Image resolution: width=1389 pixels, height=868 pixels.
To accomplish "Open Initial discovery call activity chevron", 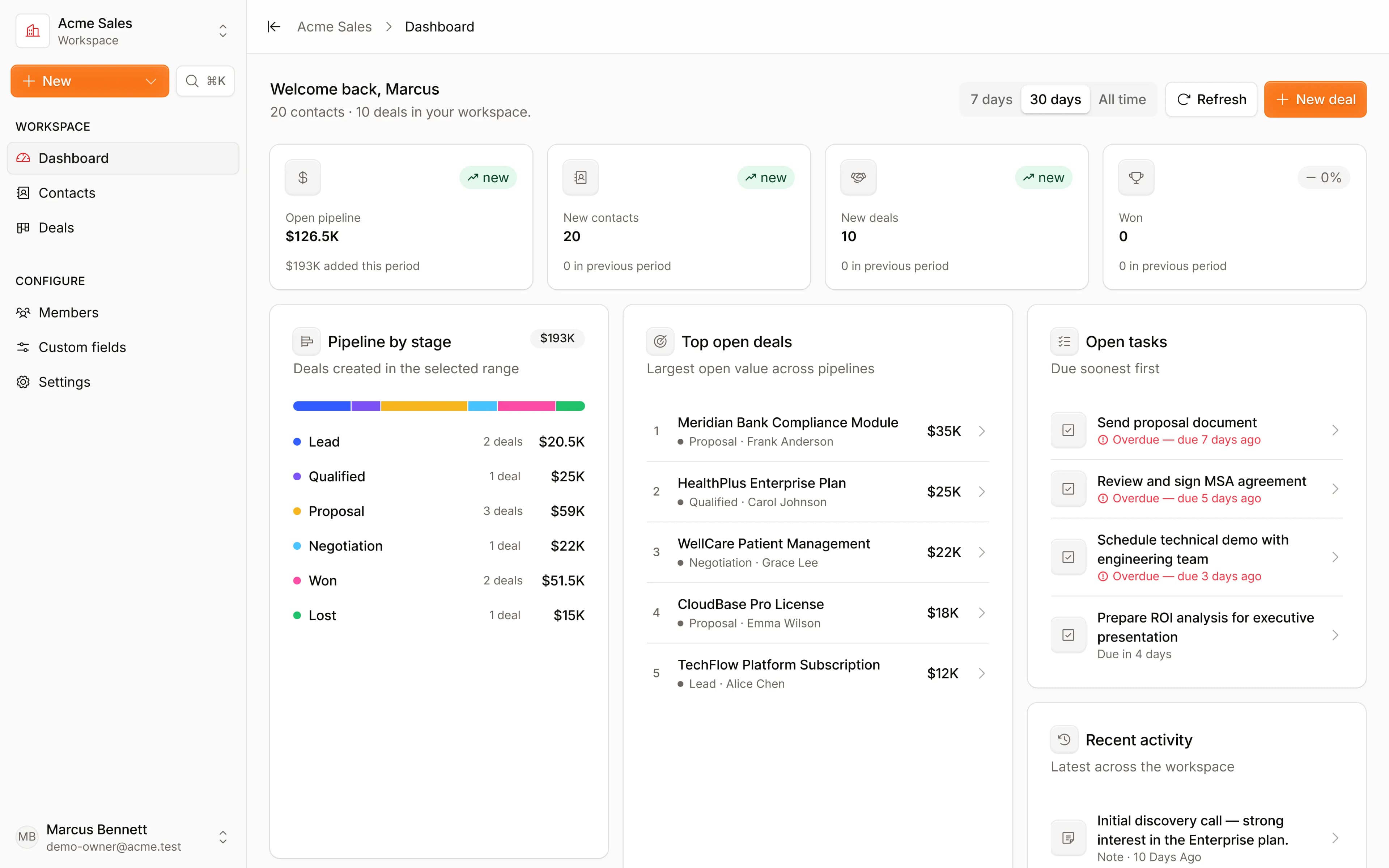I will (1335, 838).
